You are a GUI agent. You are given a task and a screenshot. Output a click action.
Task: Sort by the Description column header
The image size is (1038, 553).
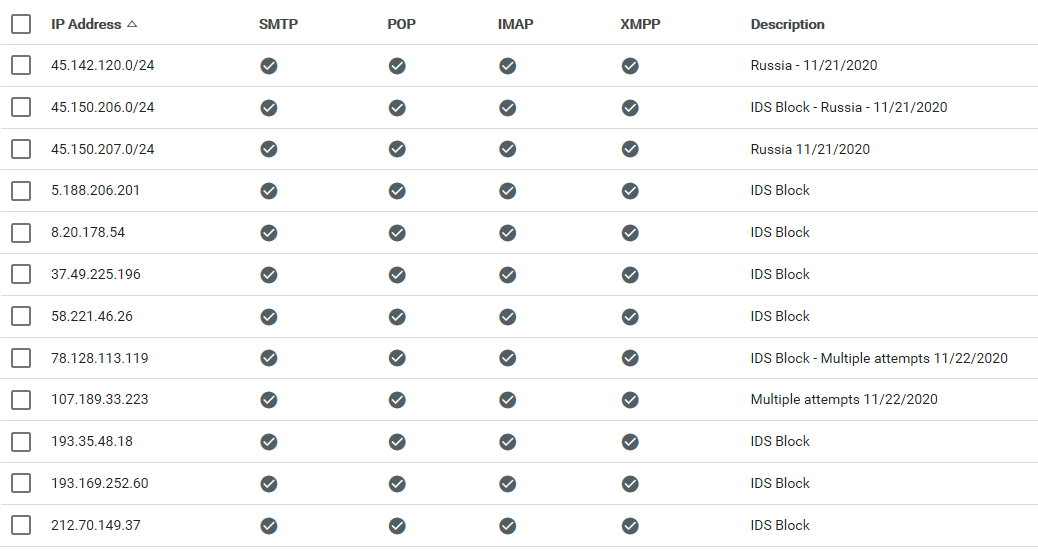tap(787, 24)
